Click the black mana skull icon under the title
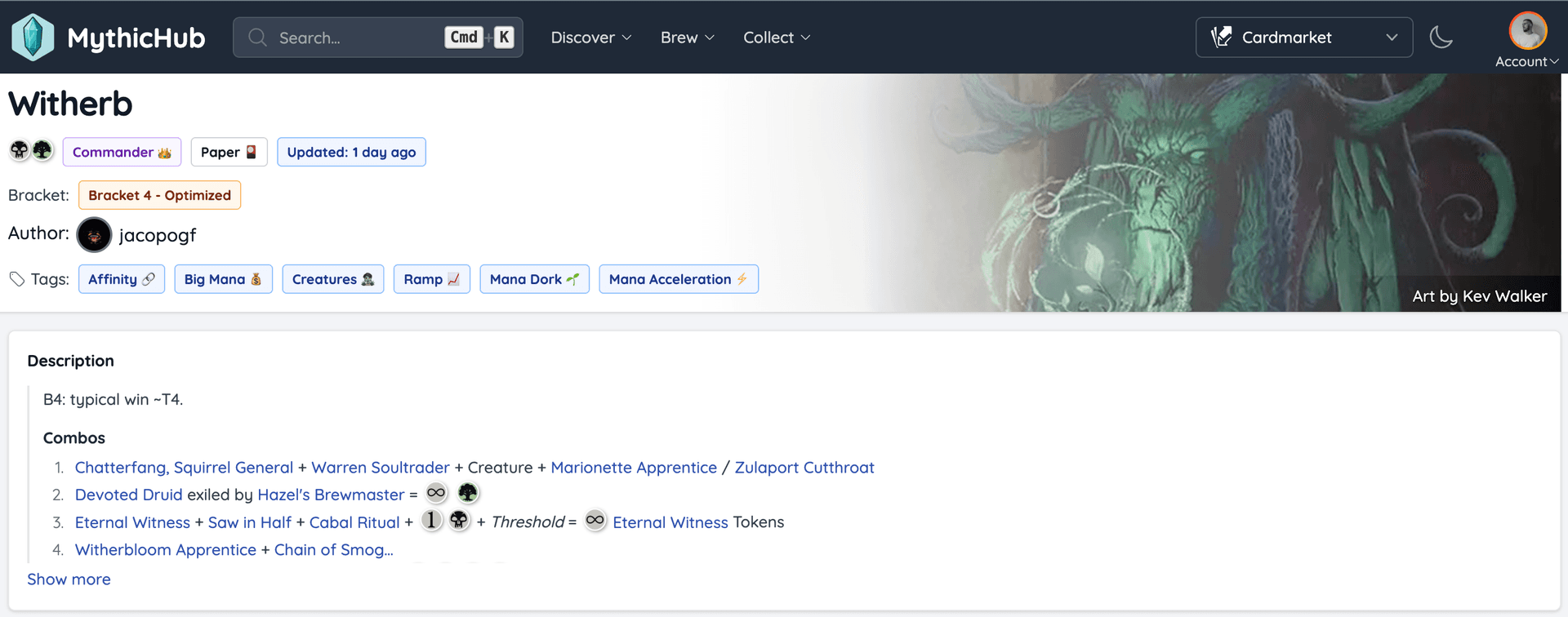 [x=20, y=150]
